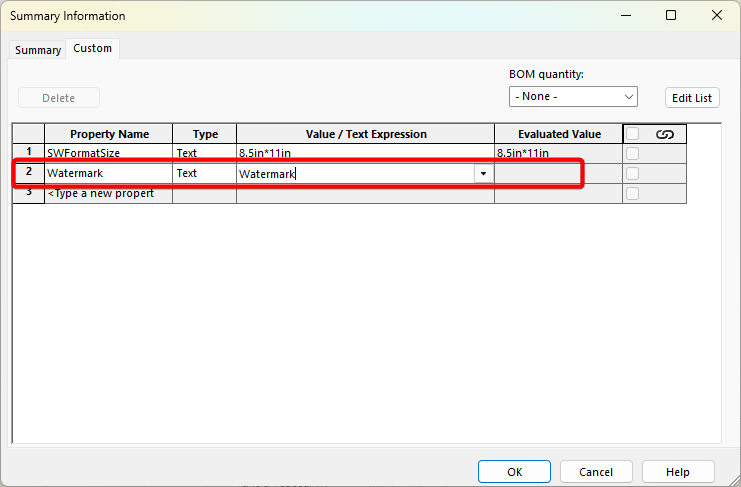Image resolution: width=741 pixels, height=487 pixels.
Task: Click the Type cell for Watermark
Action: pos(205,173)
